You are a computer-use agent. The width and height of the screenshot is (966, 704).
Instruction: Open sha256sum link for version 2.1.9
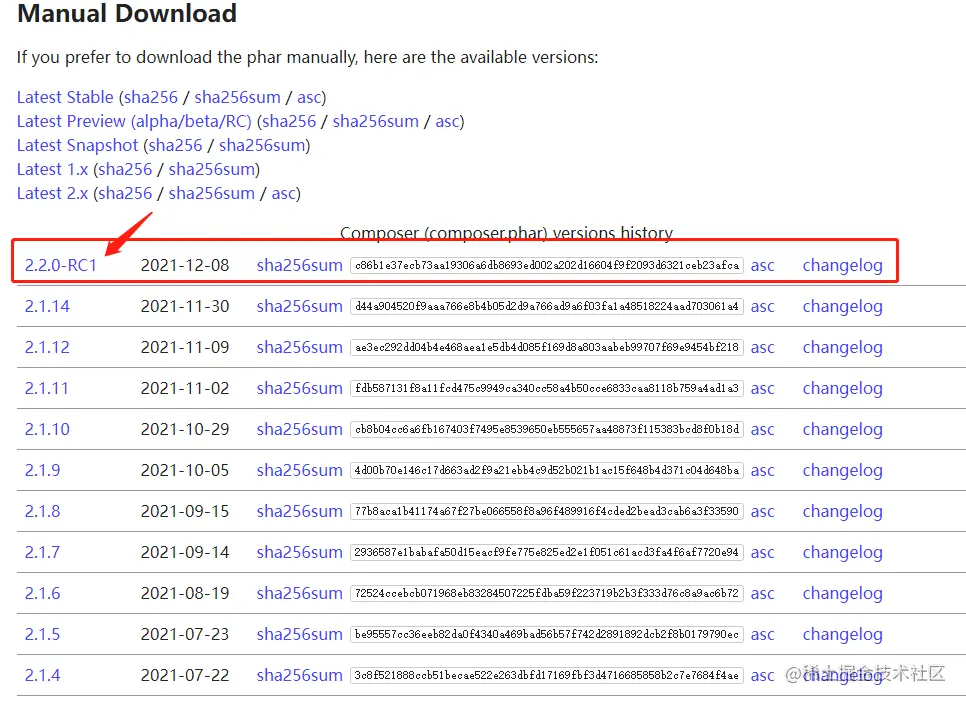[x=299, y=471]
